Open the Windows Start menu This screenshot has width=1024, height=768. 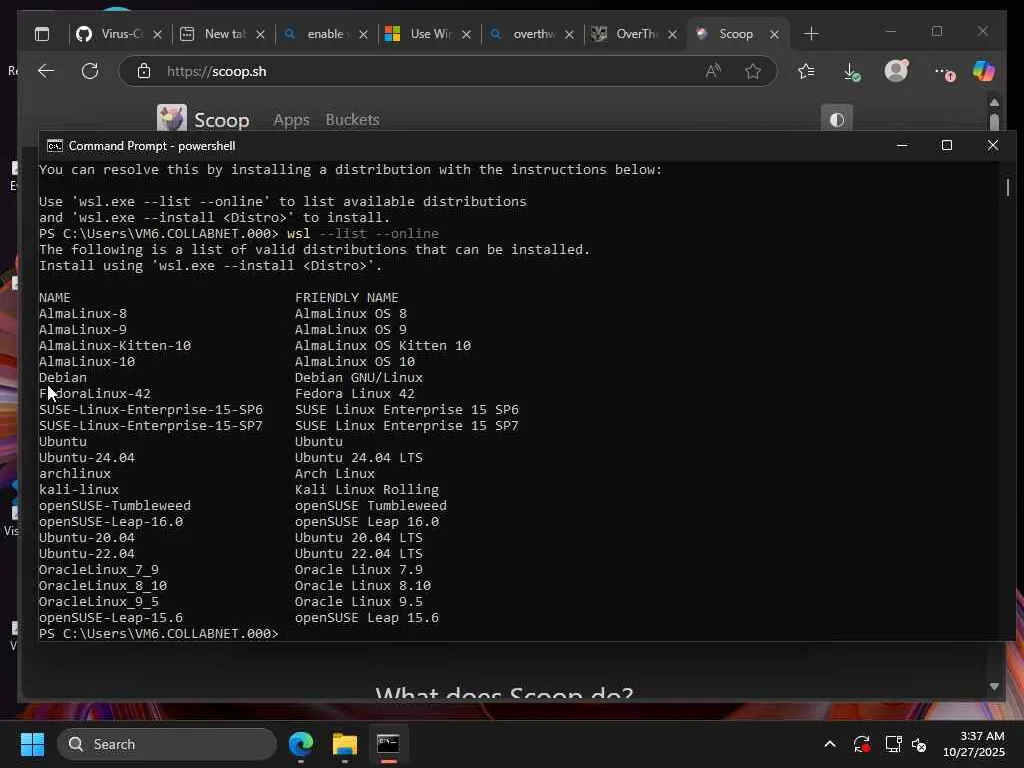(32, 744)
